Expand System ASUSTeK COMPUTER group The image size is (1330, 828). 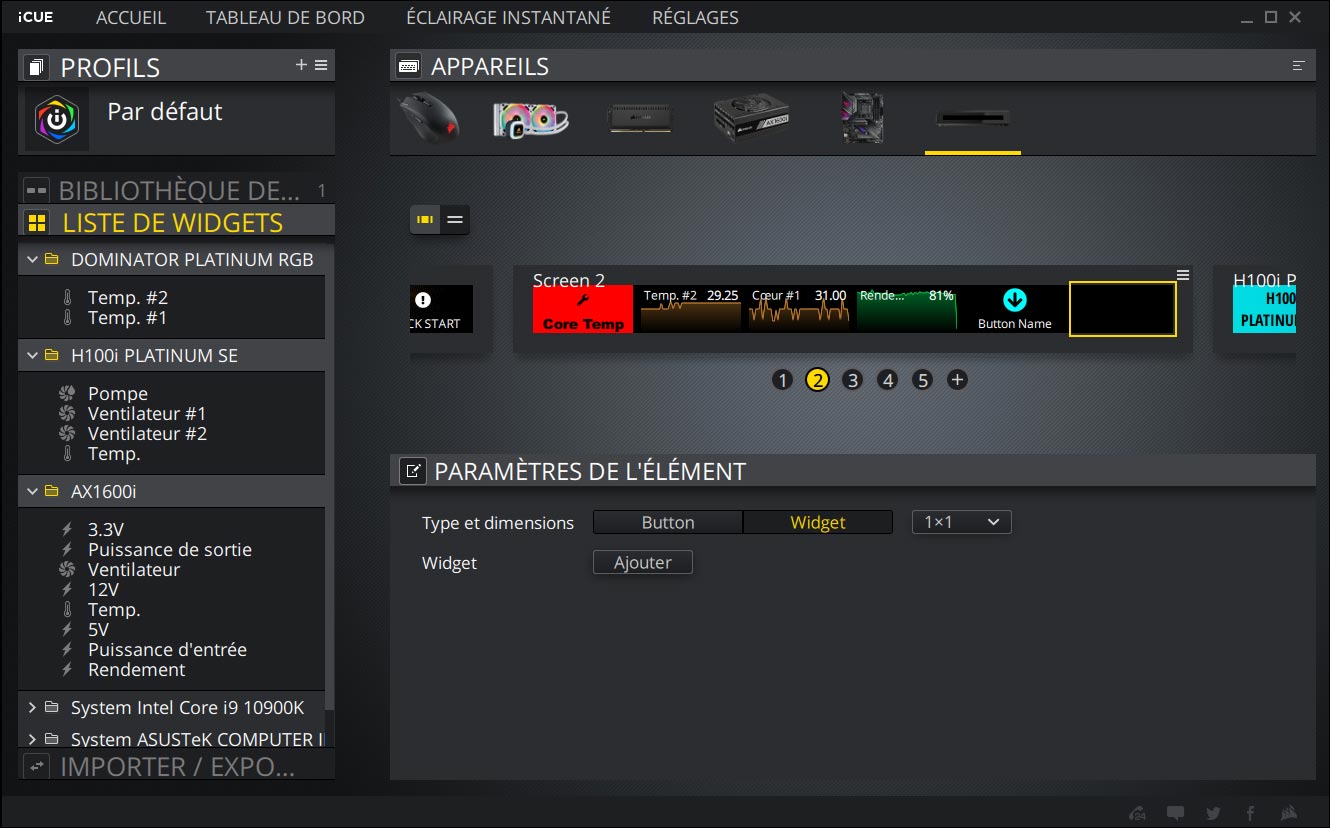click(x=33, y=740)
